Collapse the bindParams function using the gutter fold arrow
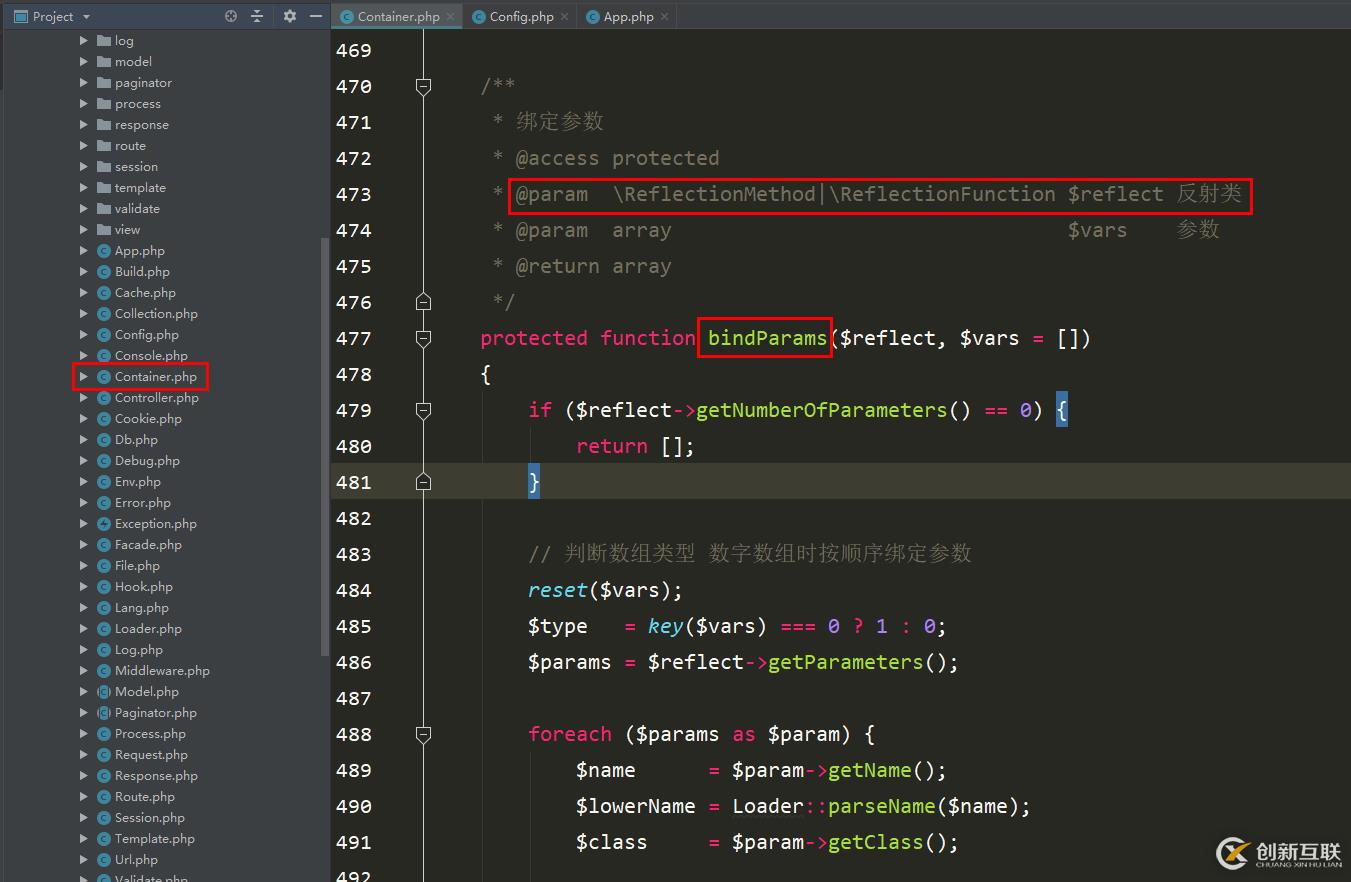1351x882 pixels. click(422, 338)
